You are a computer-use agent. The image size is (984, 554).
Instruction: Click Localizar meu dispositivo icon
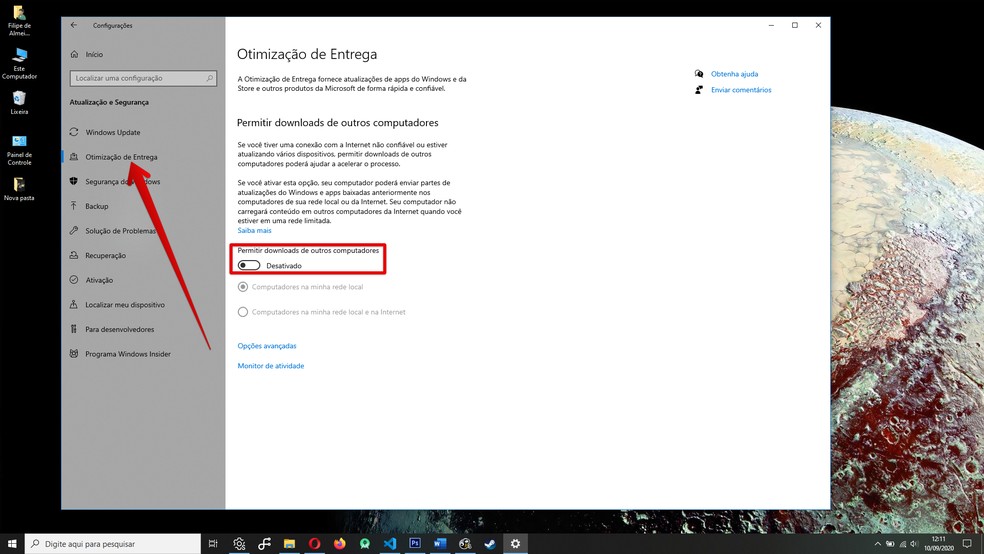(x=74, y=304)
